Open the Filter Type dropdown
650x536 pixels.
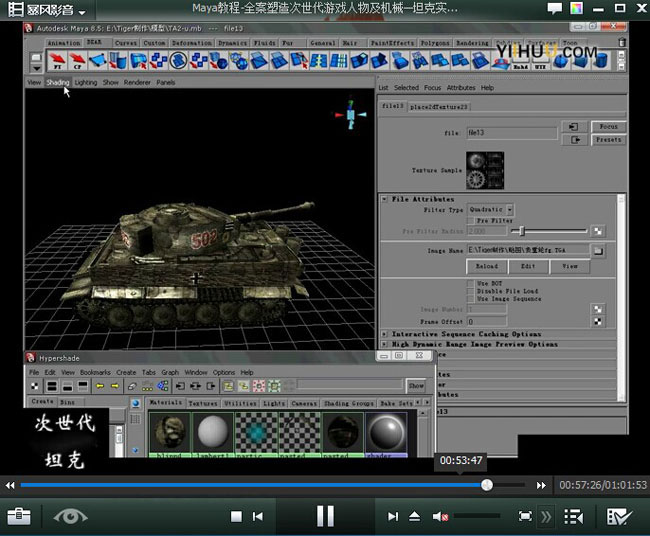(x=490, y=209)
